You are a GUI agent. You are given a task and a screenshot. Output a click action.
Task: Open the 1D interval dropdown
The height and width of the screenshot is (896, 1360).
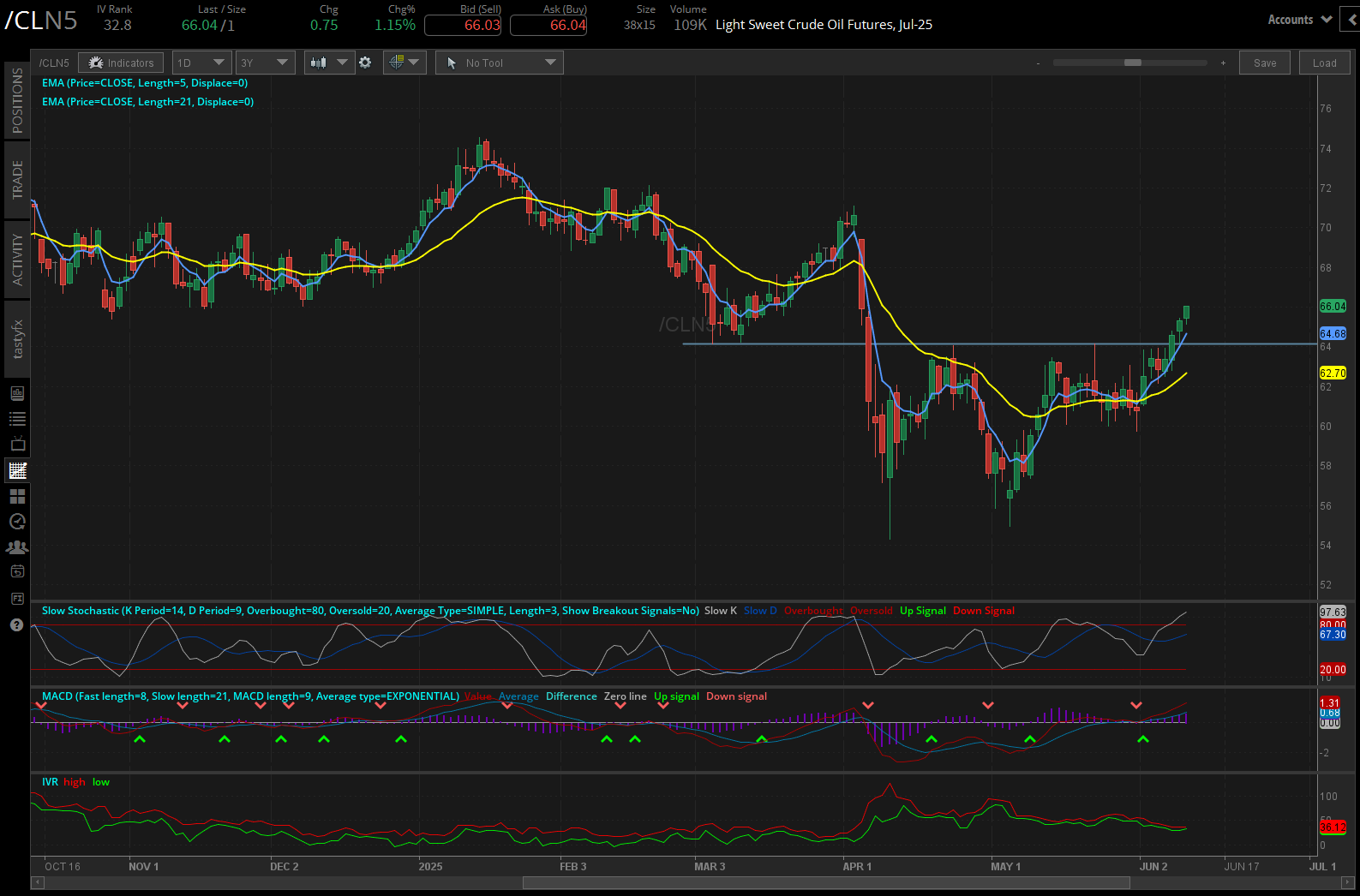201,63
